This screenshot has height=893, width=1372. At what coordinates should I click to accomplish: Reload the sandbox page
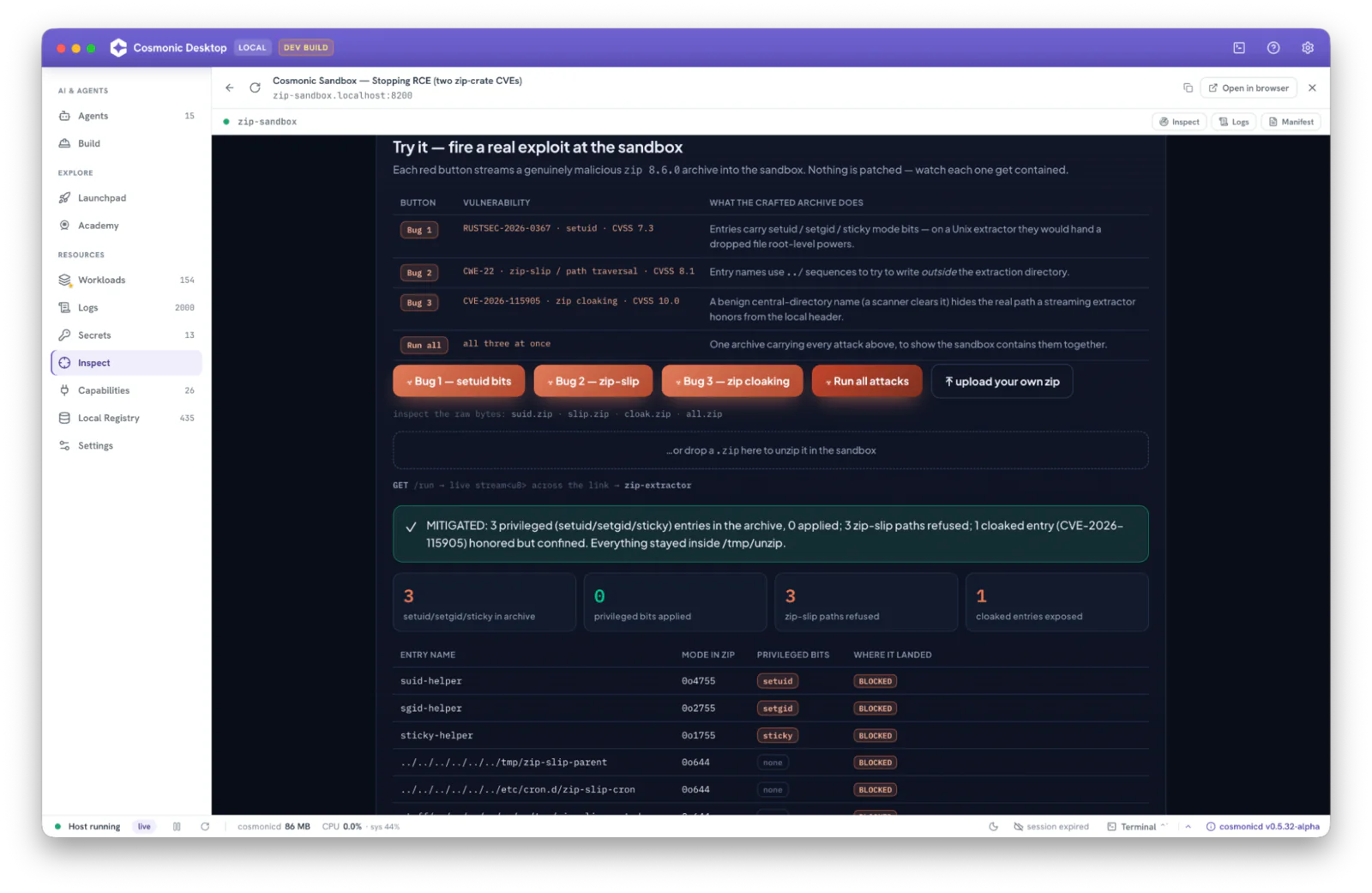[x=255, y=87]
